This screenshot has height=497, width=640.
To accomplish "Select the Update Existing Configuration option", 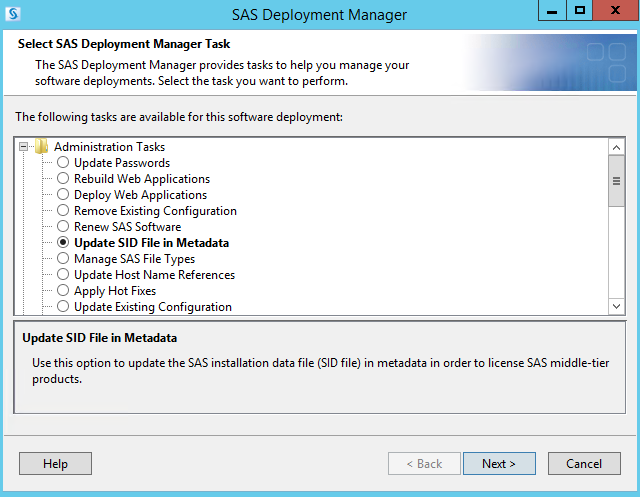I will pos(64,307).
